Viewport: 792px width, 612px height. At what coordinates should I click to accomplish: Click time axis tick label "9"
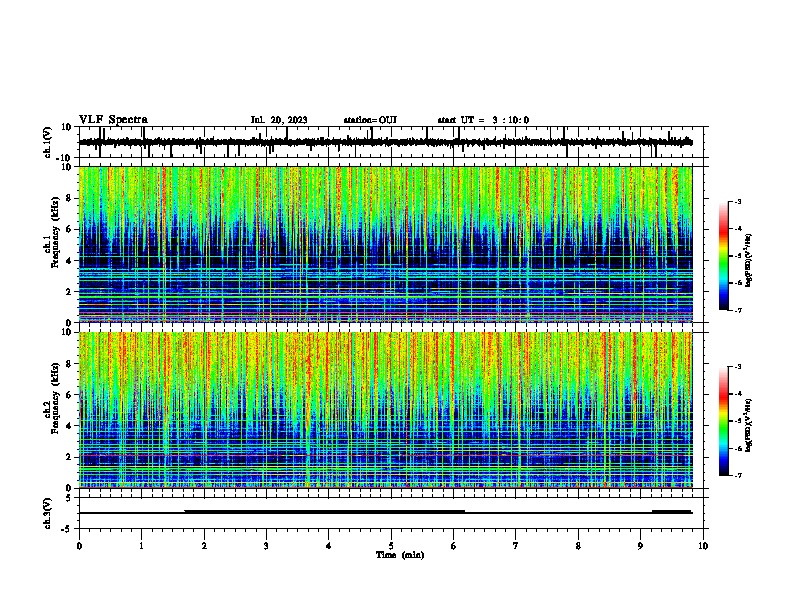pos(640,546)
